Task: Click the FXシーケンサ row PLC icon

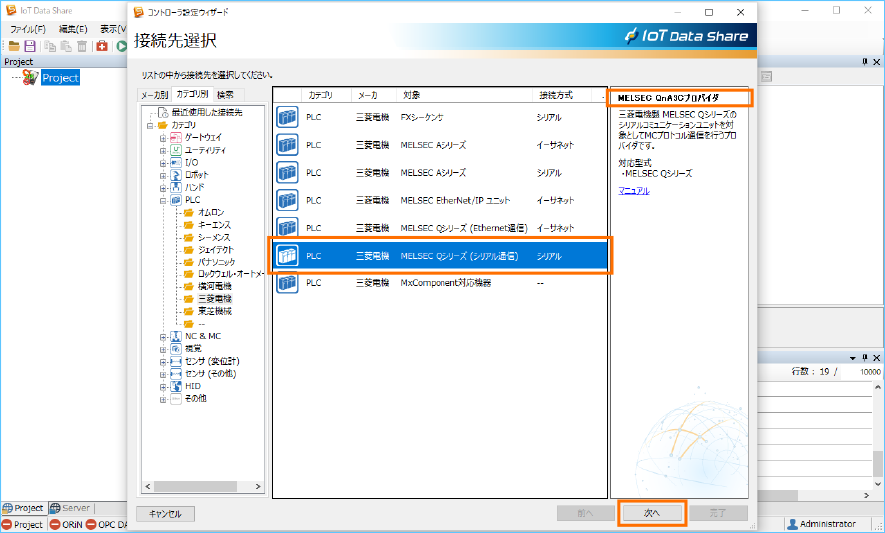Action: 287,117
